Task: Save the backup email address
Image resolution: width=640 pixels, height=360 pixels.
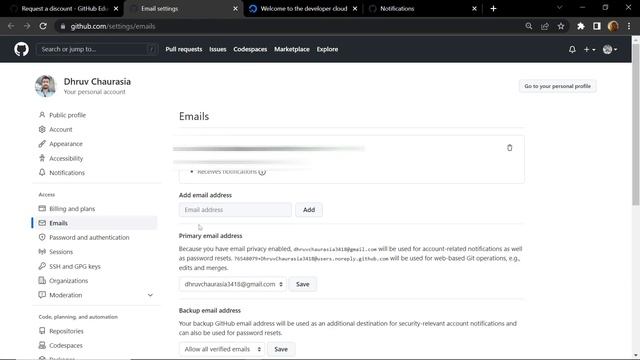Action: (281, 349)
